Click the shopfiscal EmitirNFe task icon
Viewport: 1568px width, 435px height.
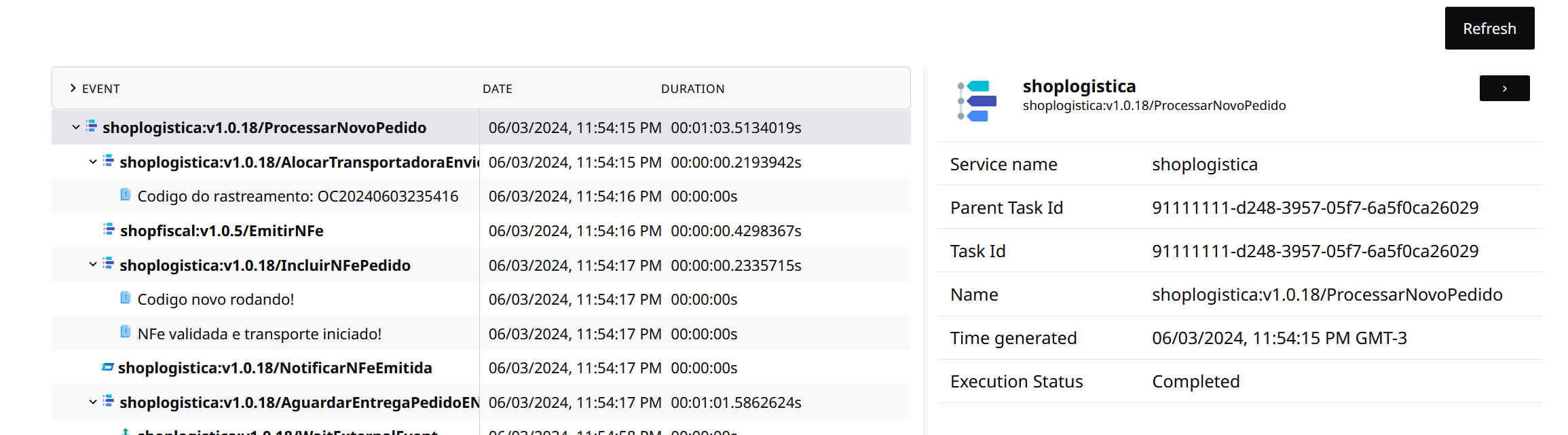109,229
